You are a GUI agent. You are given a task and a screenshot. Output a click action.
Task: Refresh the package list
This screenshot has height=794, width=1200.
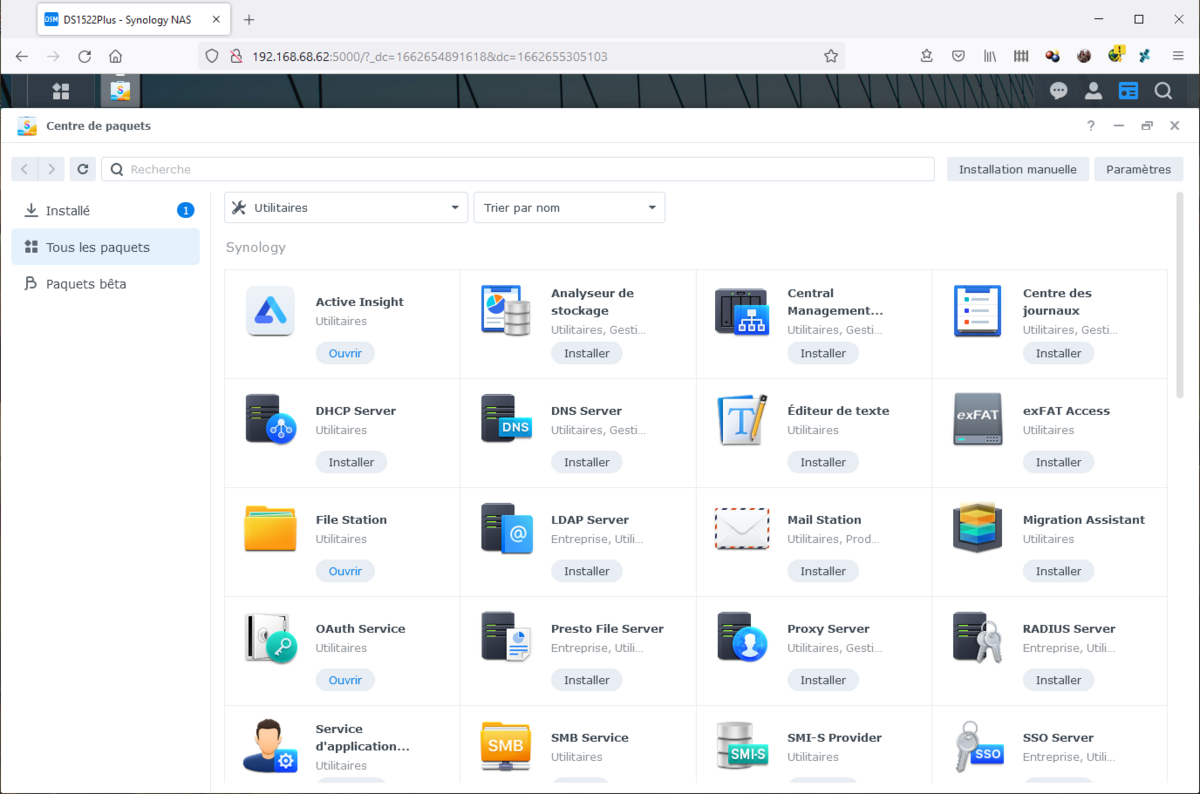[83, 169]
